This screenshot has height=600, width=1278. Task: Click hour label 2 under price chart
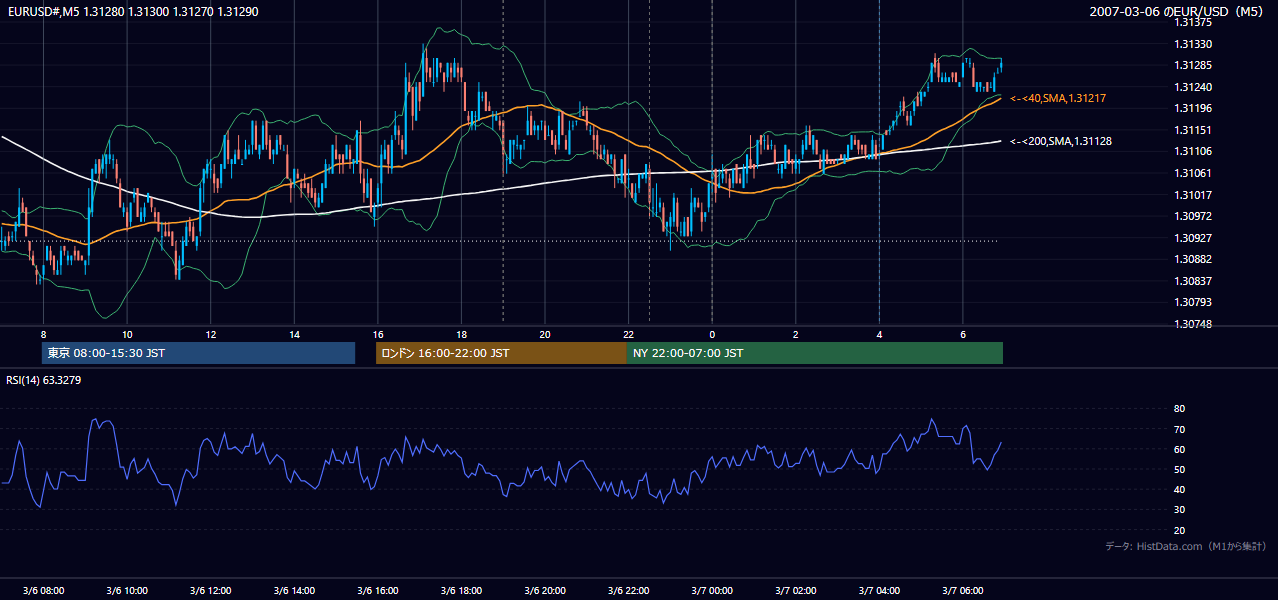click(x=796, y=334)
